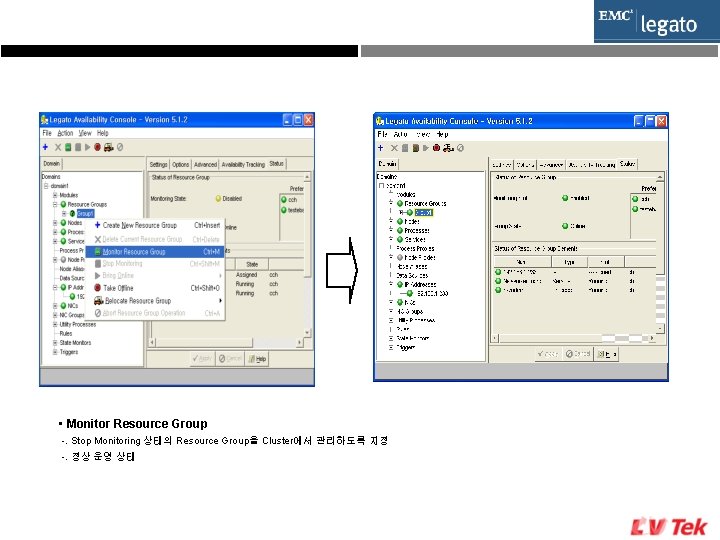Switch to Advanced tab in window with context menu
The image size is (720, 540).
[205, 164]
